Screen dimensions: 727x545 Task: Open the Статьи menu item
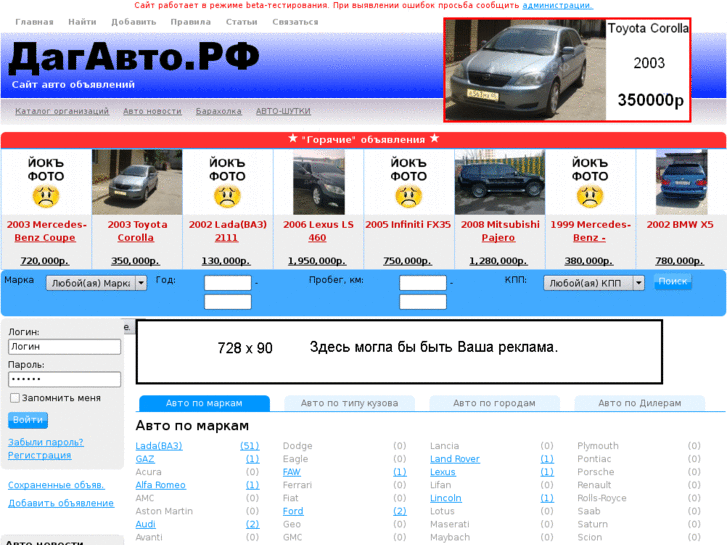[x=241, y=22]
